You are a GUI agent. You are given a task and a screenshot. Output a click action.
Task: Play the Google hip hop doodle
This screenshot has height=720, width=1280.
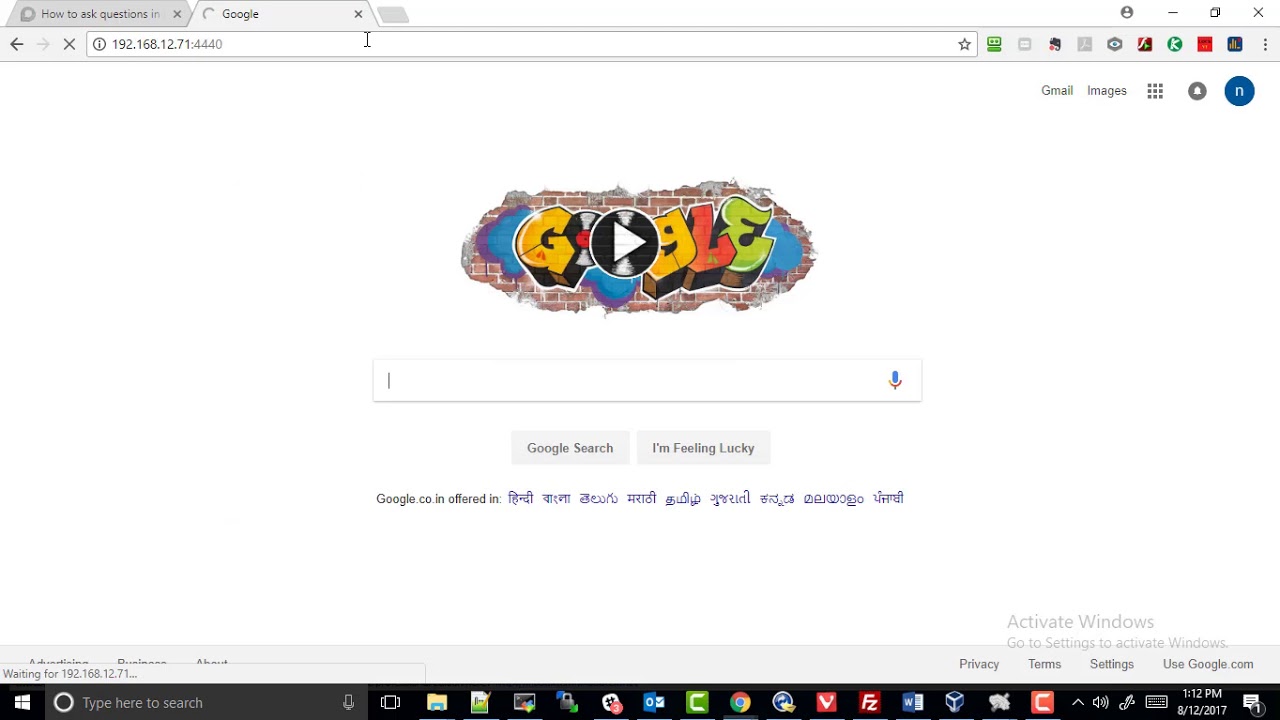click(x=625, y=243)
